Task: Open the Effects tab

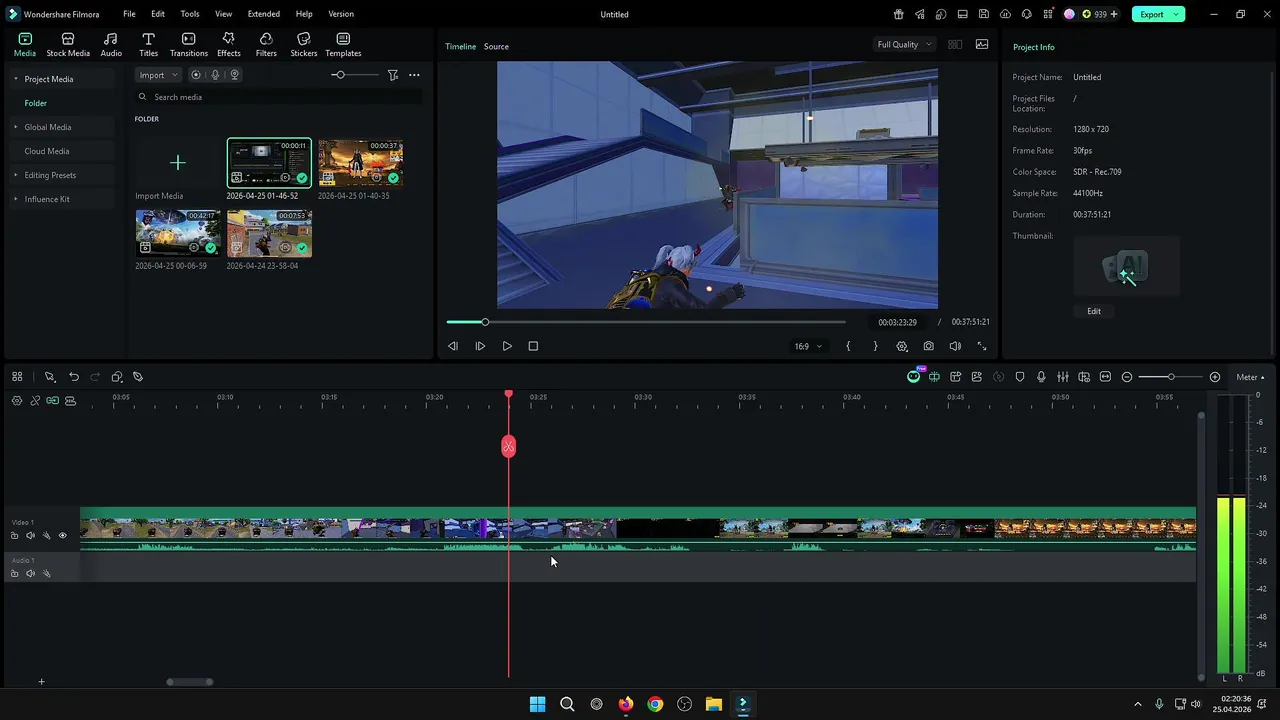Action: tap(229, 44)
